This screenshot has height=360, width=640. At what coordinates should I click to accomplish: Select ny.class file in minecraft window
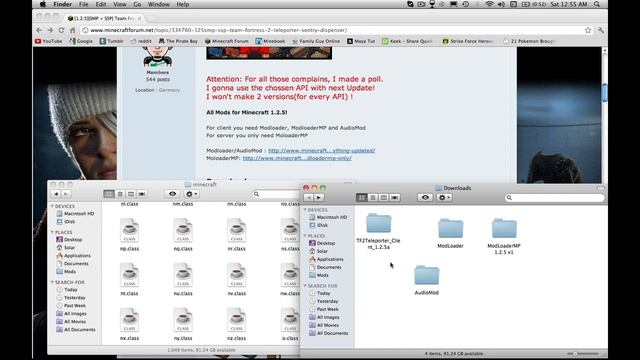coord(183,324)
